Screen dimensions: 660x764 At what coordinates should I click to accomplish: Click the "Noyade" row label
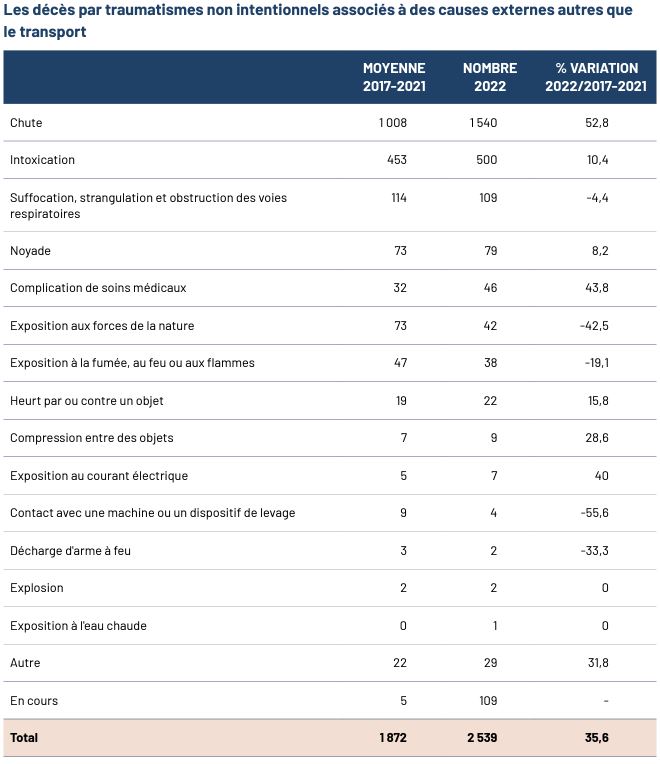click(30, 251)
